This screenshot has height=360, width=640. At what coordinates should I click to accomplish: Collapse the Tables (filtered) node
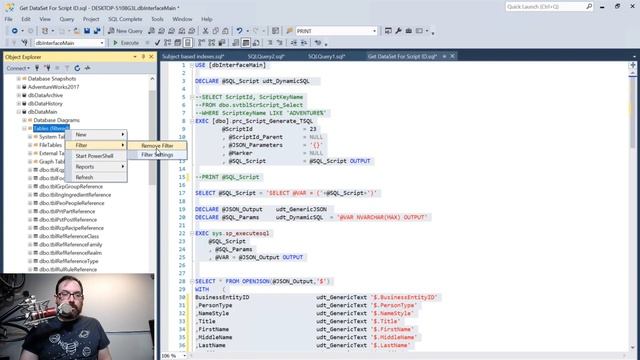[x=24, y=129]
